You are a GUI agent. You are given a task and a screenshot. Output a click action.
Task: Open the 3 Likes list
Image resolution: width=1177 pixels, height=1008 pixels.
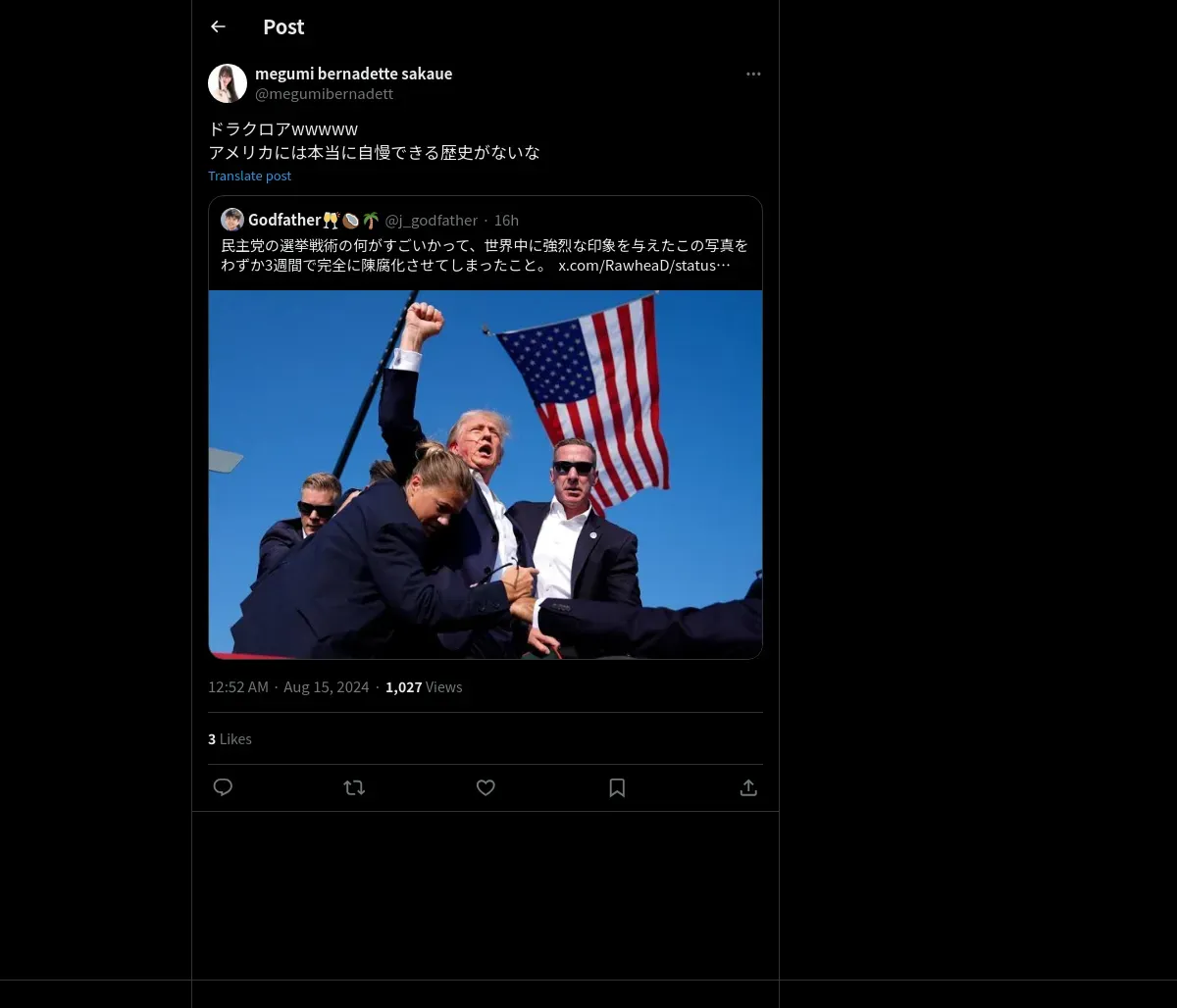click(230, 739)
